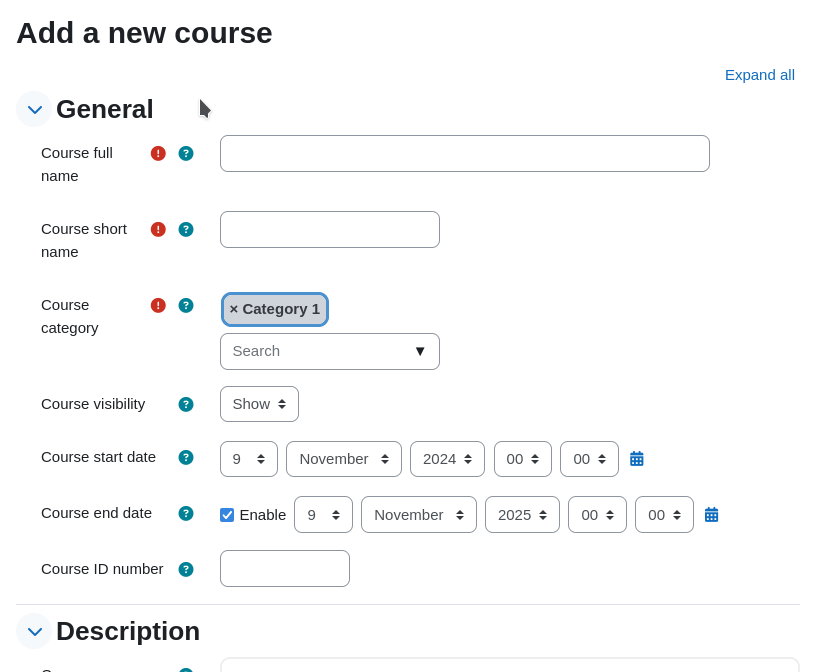Open help for Course end date
The image size is (827, 672).
coord(186,513)
